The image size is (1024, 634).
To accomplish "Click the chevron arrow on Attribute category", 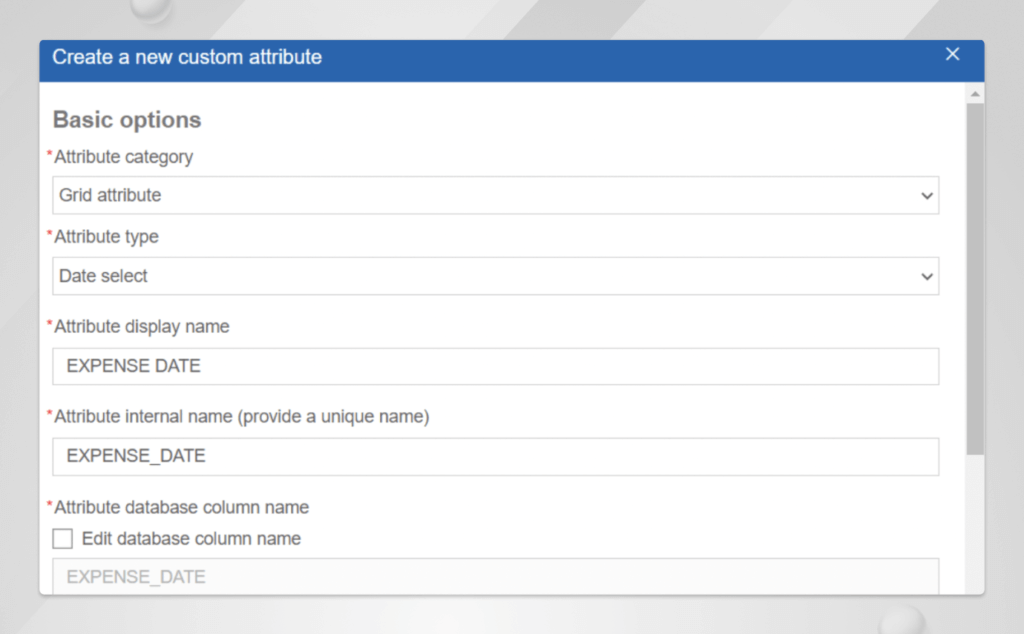I will [926, 196].
